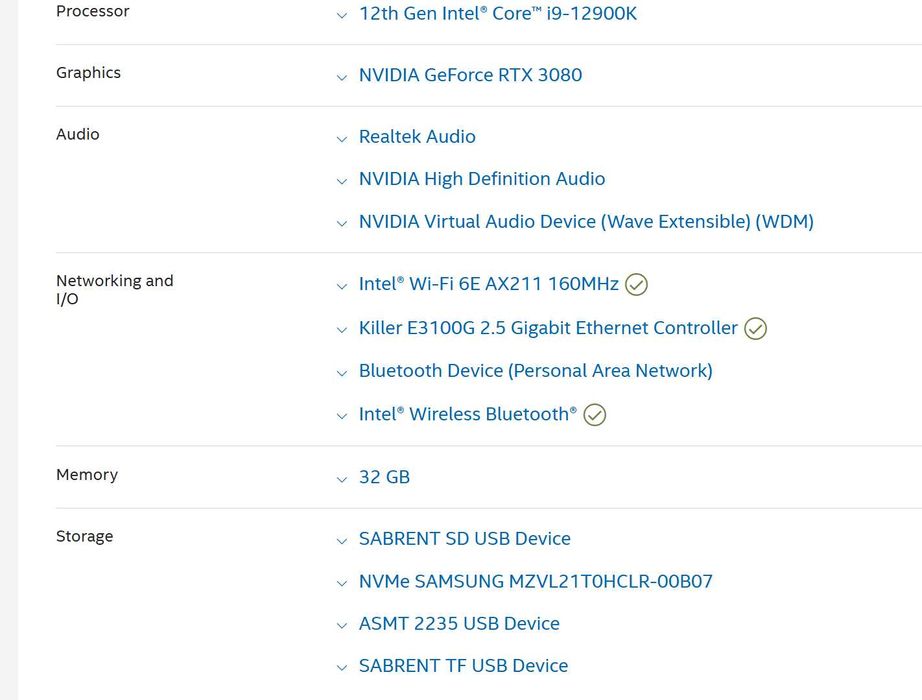This screenshot has height=700, width=922.
Task: Expand NVIDIA Virtual Audio Device chevron
Action: point(342,224)
